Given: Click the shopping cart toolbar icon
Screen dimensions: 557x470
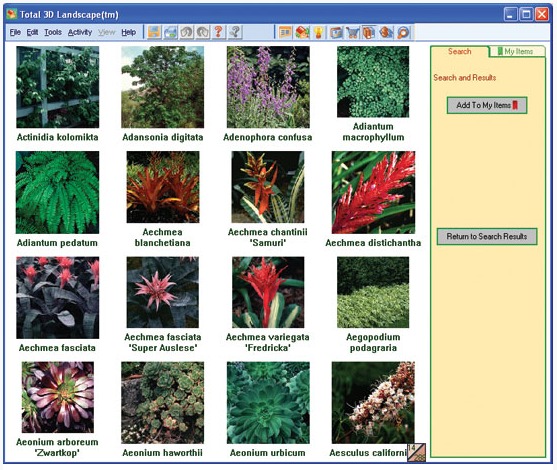Looking at the screenshot, I should tap(352, 32).
